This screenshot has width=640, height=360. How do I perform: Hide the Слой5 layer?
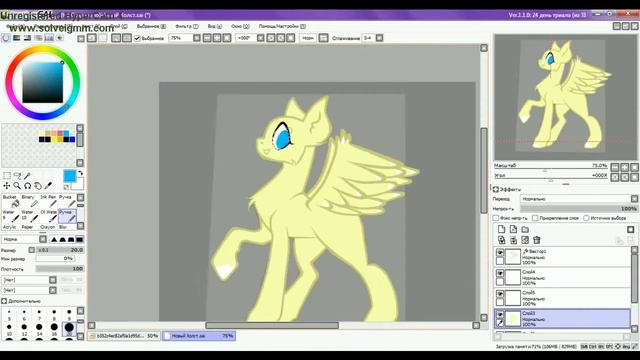(500, 294)
